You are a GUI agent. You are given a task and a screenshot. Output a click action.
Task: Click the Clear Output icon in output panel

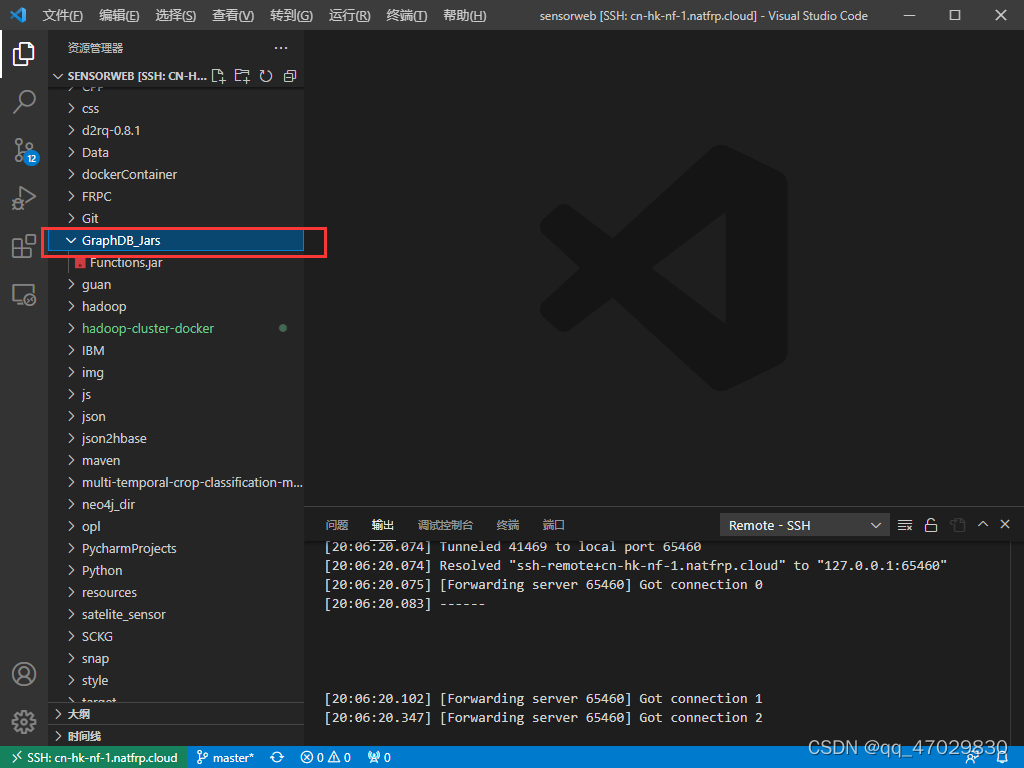pyautogui.click(x=904, y=524)
